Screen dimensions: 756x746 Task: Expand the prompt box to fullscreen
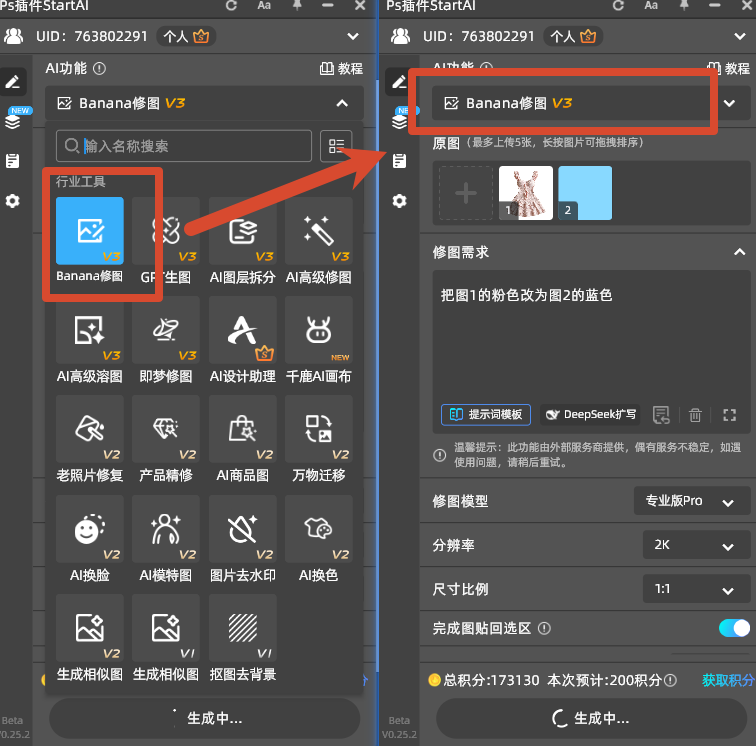tap(729, 415)
